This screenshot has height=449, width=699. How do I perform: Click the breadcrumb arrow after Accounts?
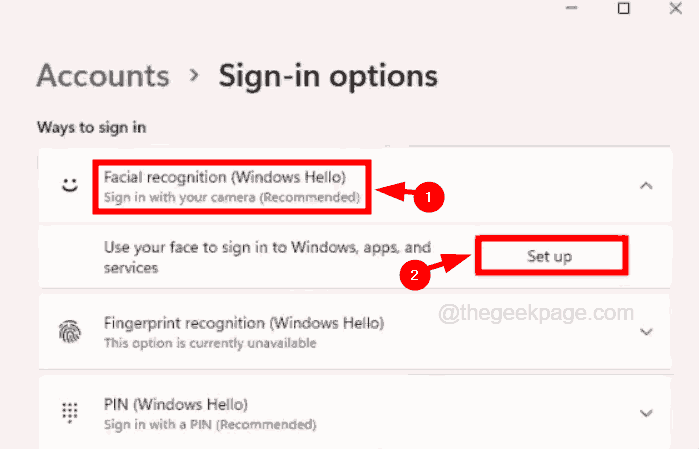click(x=194, y=77)
